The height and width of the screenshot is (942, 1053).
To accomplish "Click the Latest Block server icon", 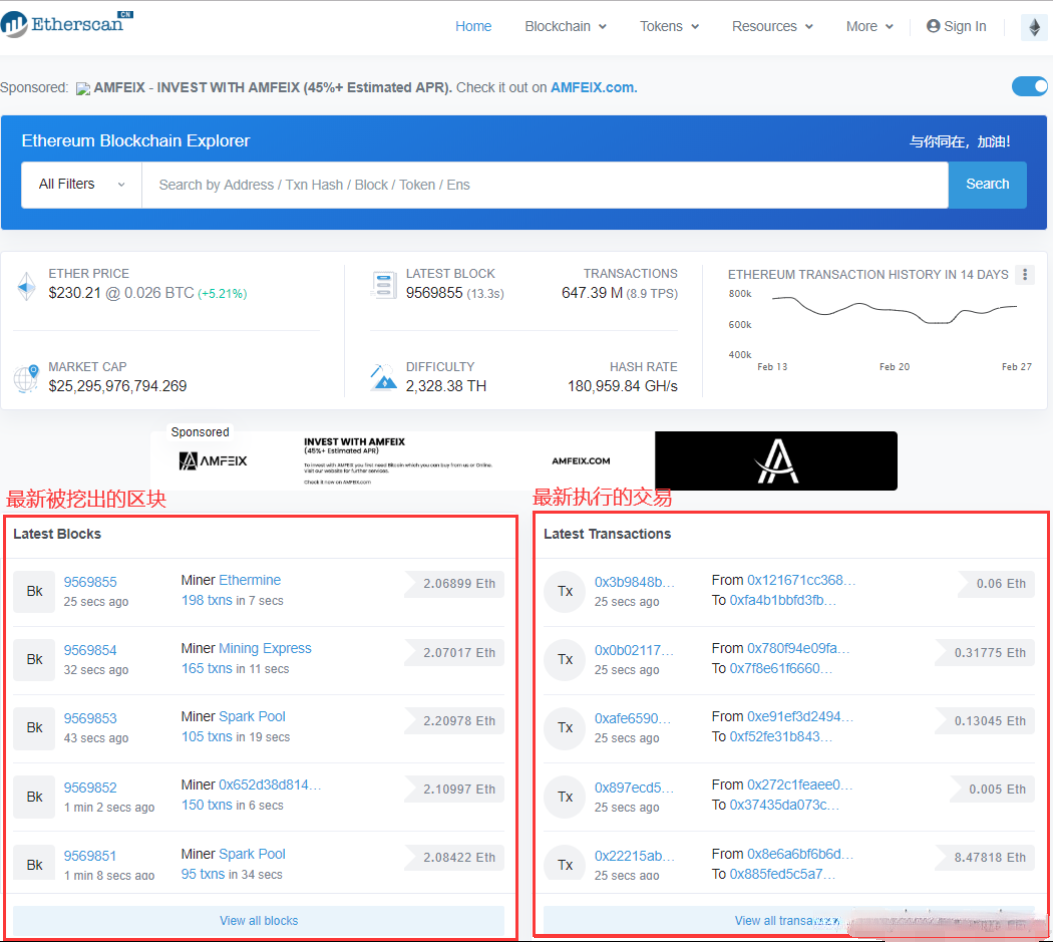I will (383, 285).
